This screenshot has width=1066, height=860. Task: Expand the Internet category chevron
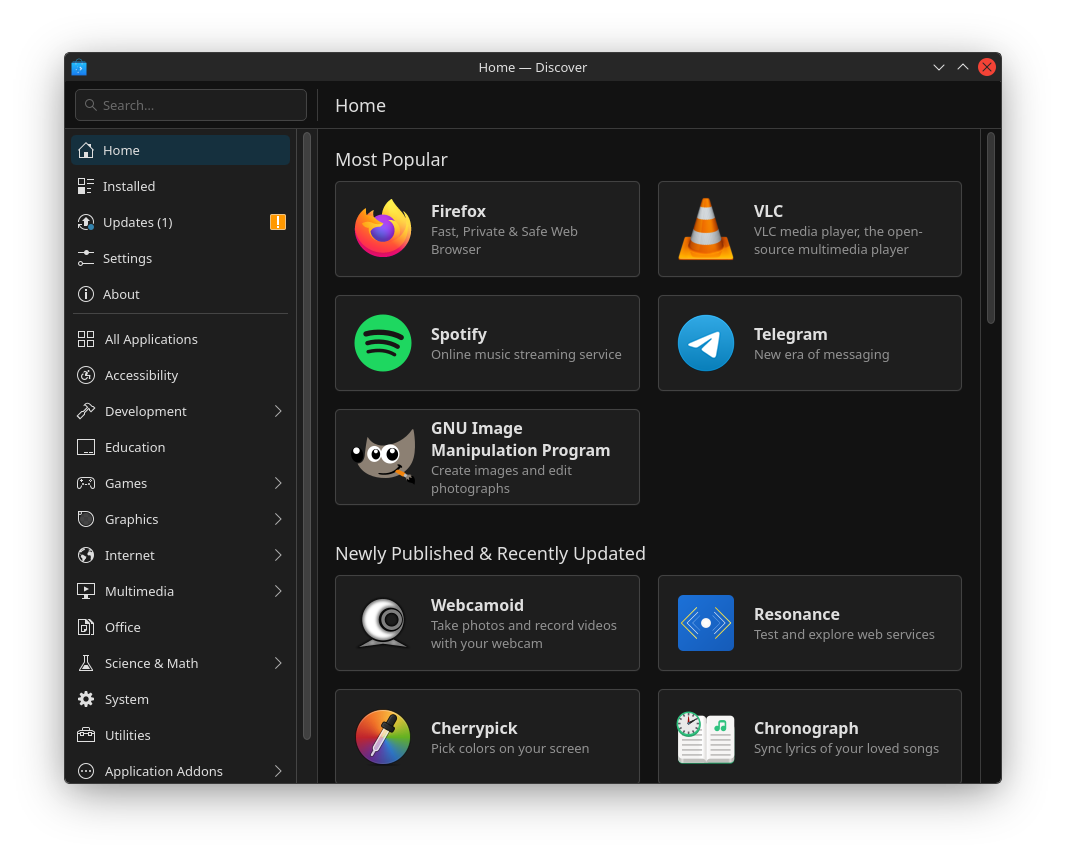(x=278, y=555)
